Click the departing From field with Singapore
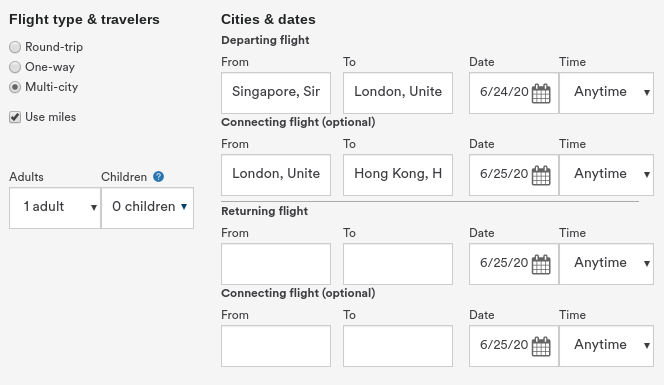664x385 pixels. pos(276,93)
